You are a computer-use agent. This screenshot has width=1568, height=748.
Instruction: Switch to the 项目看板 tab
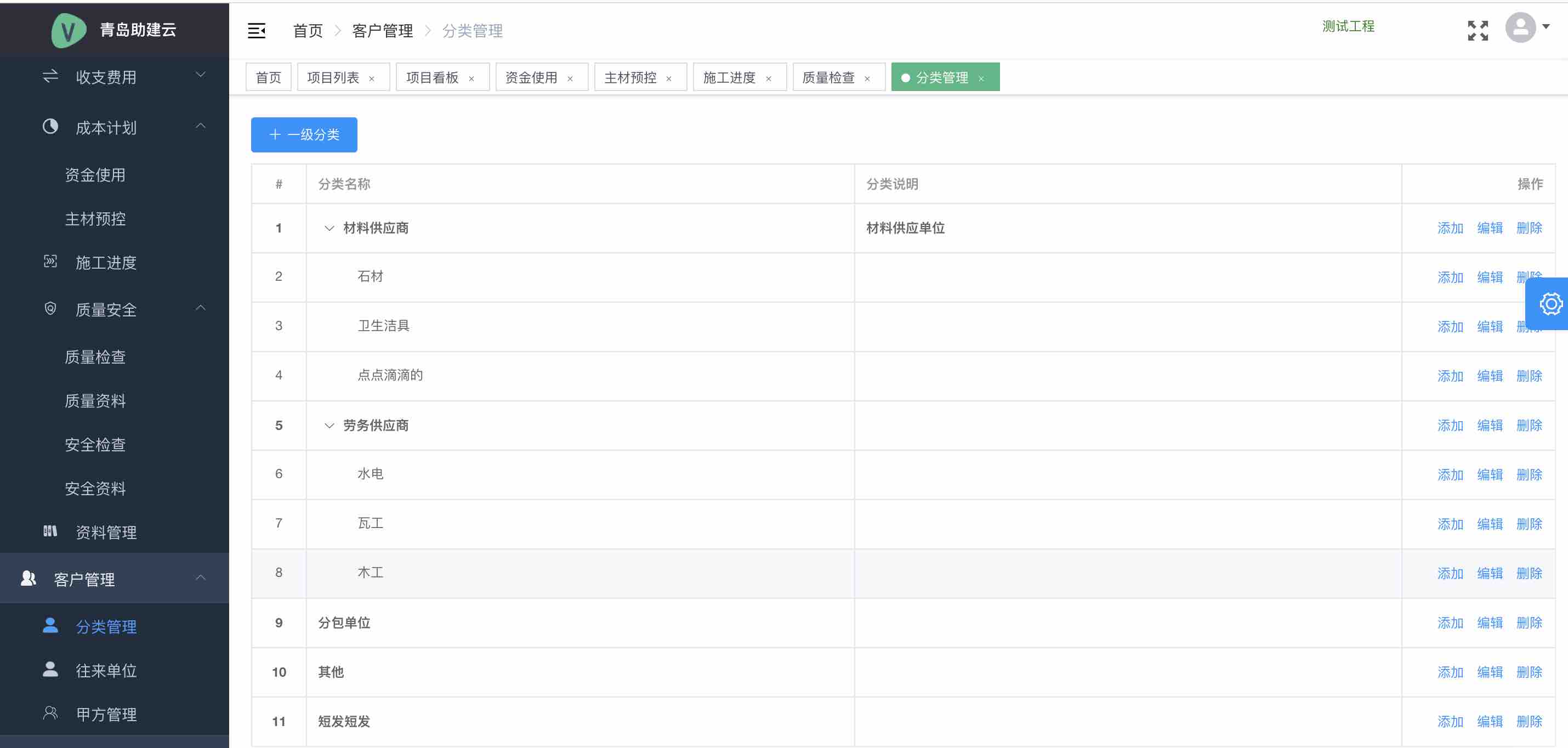(431, 78)
